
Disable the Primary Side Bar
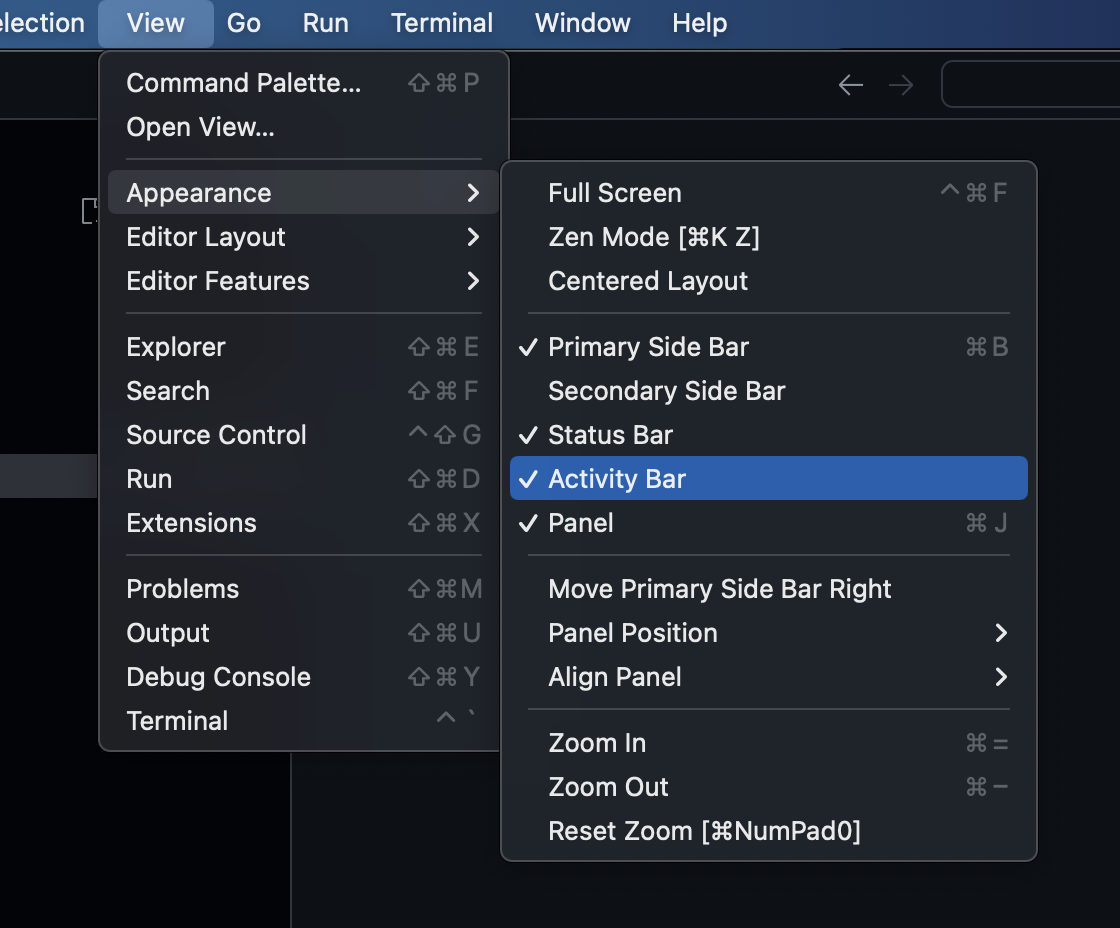(x=648, y=346)
